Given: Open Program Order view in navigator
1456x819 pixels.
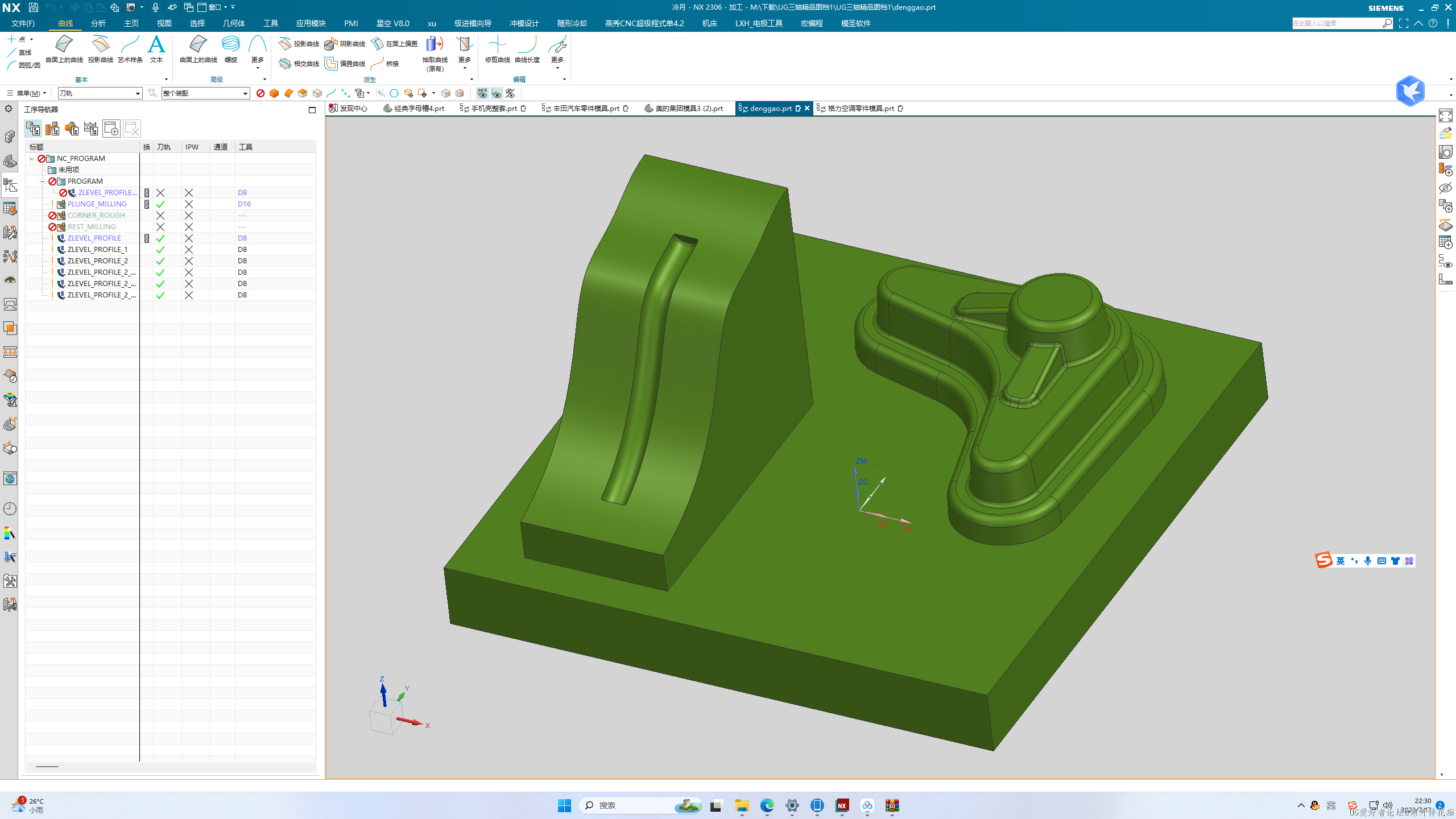Looking at the screenshot, I should (33, 129).
